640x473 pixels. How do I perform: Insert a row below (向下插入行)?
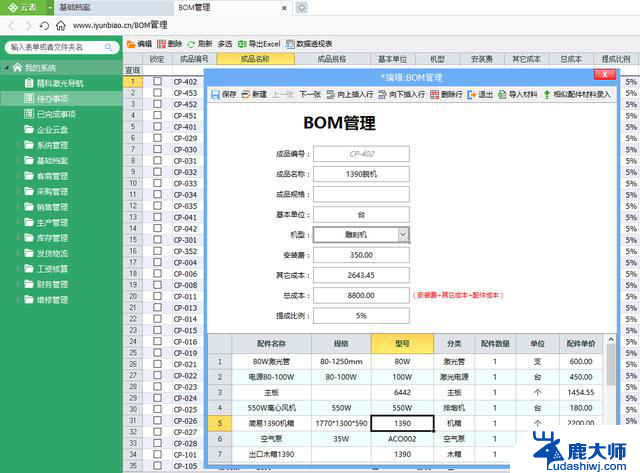pyautogui.click(x=402, y=95)
